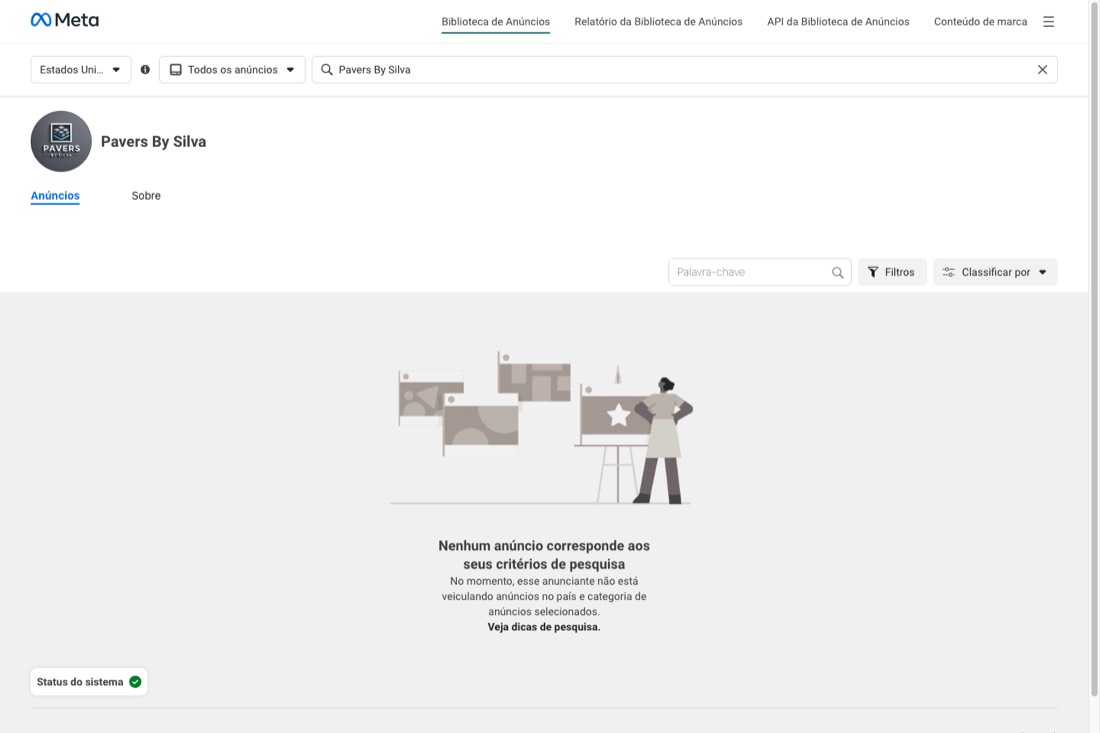Click the Status do sistema button

point(89,682)
